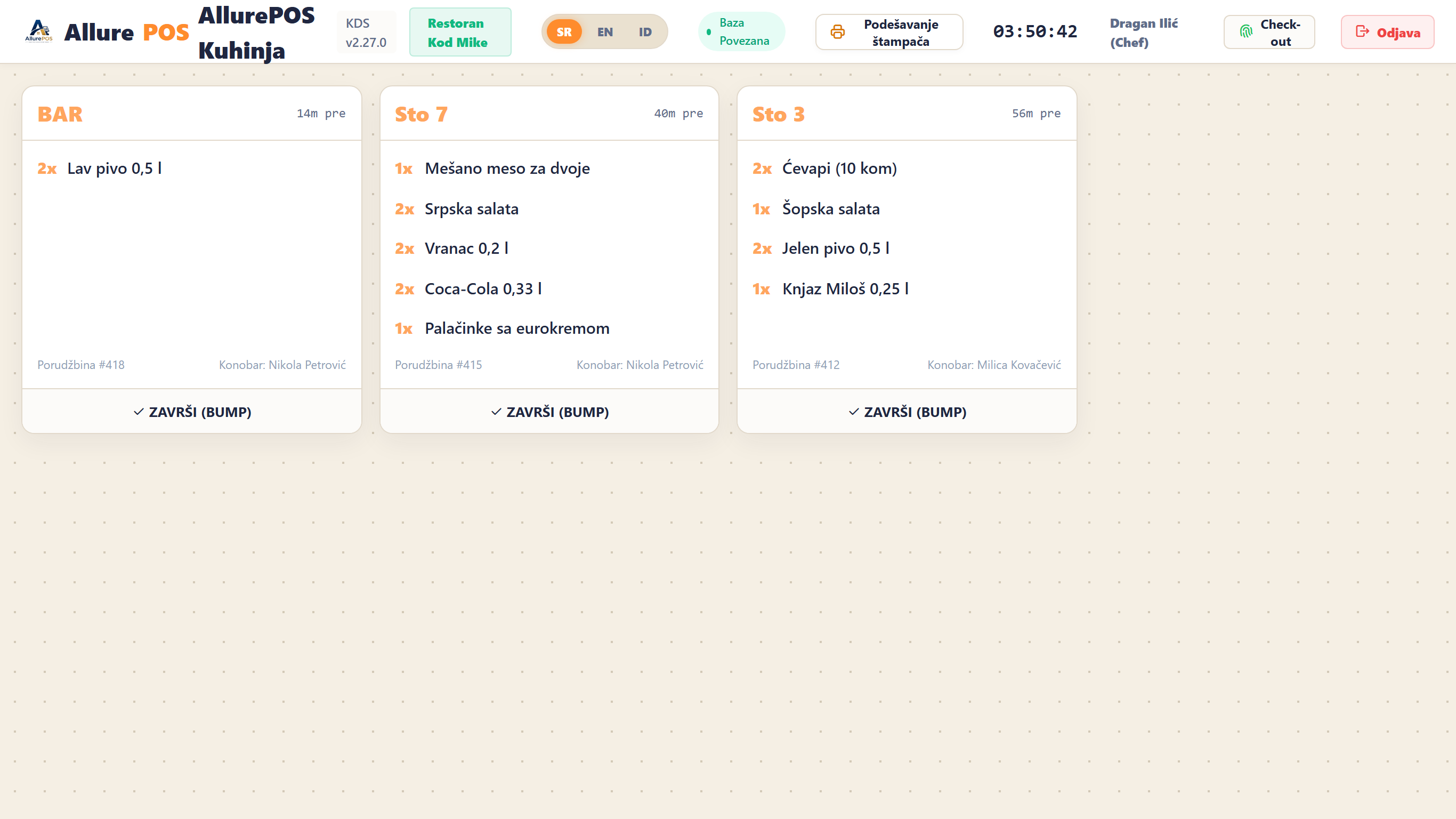Switch language to ID

click(645, 31)
